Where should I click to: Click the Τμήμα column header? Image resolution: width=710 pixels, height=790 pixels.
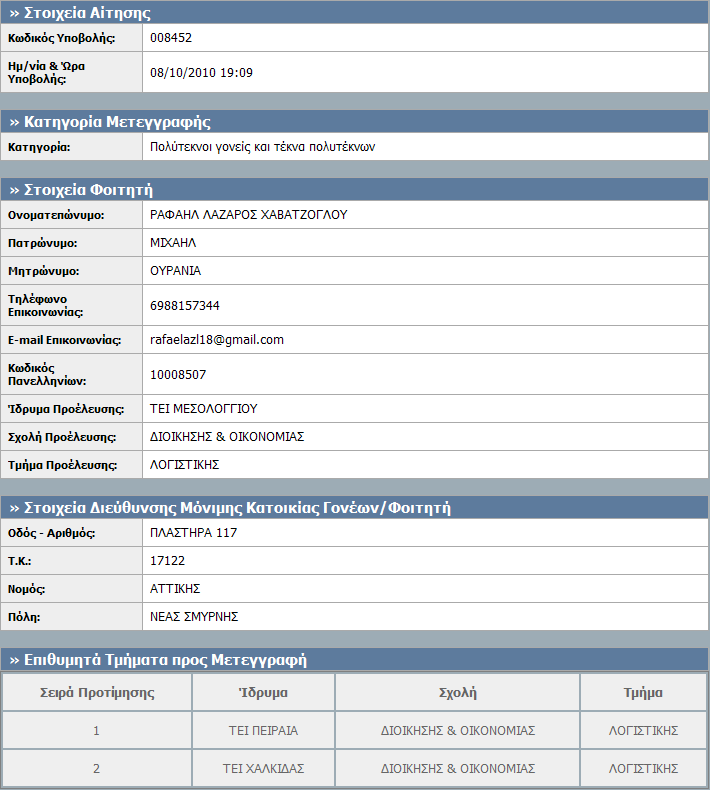point(643,693)
